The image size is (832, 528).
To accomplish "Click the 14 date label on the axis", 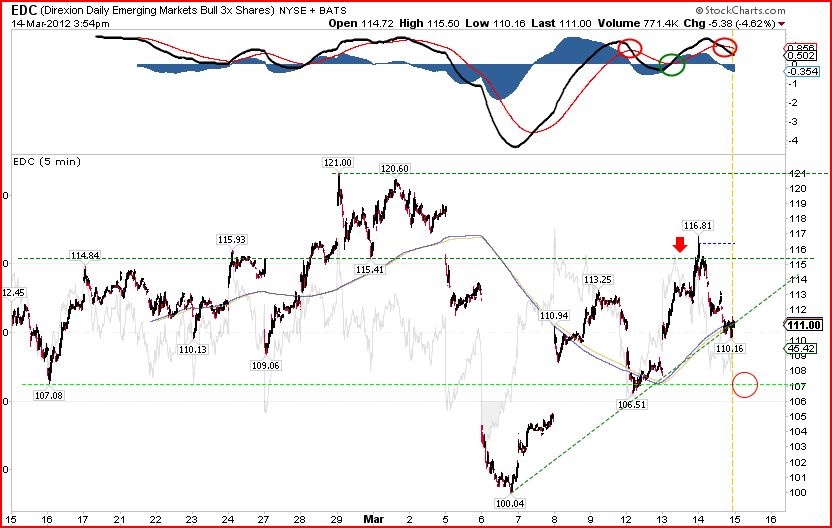I will (x=698, y=519).
